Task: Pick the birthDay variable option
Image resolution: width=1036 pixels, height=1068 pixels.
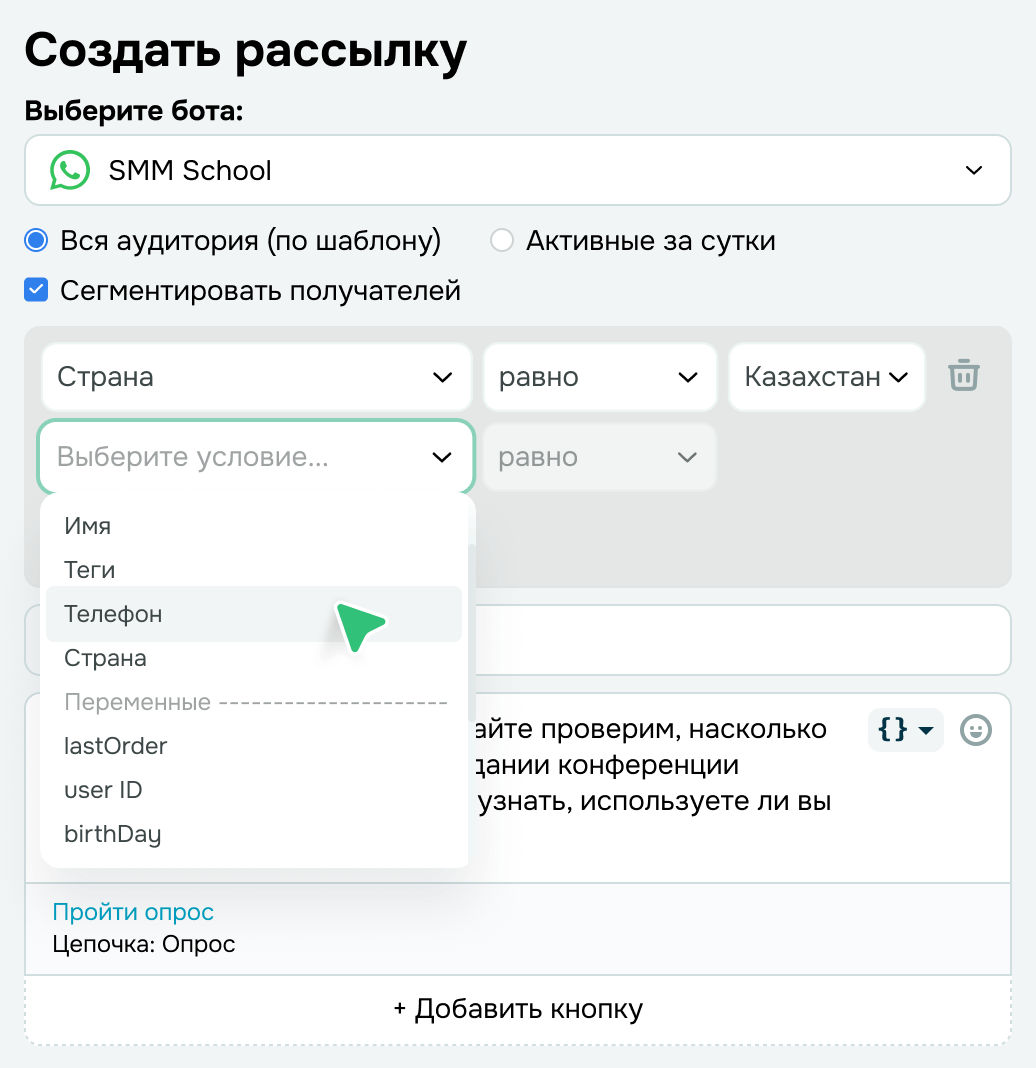Action: (112, 834)
